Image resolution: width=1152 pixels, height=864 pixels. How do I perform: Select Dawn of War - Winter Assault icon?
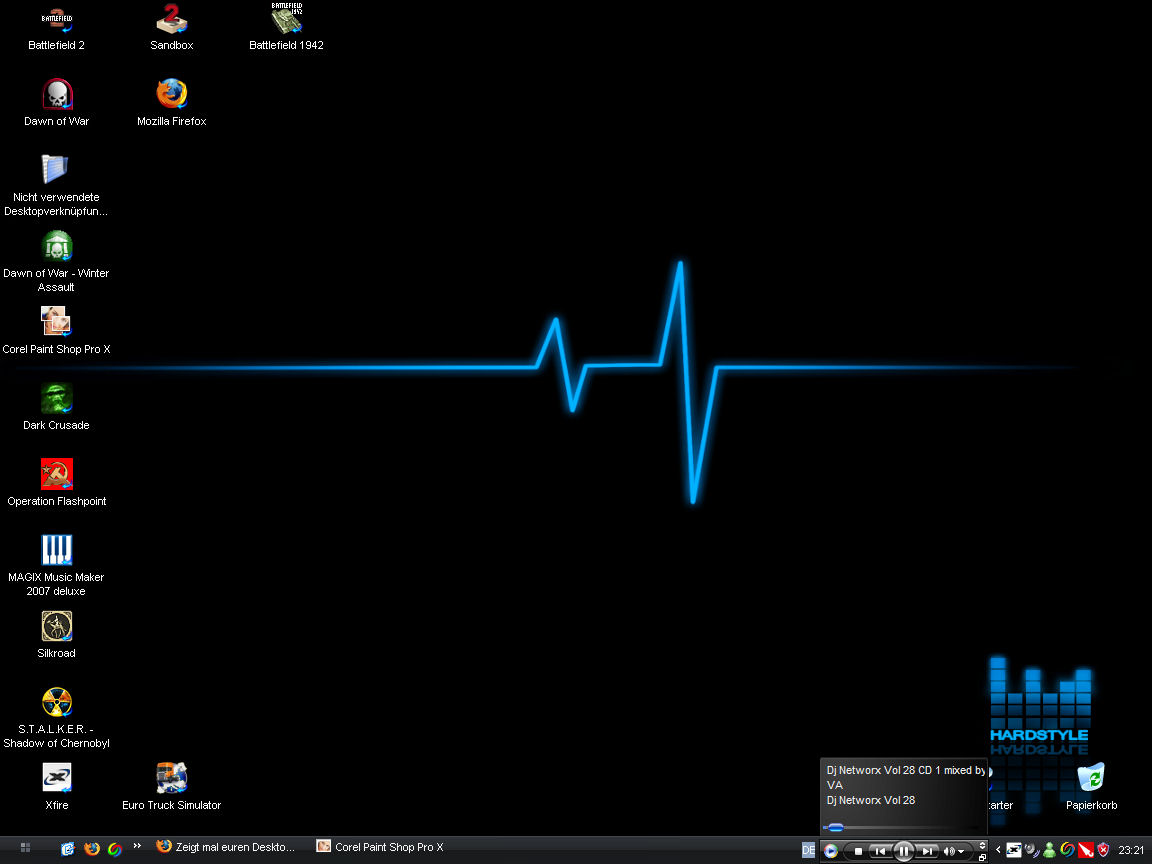56,261
